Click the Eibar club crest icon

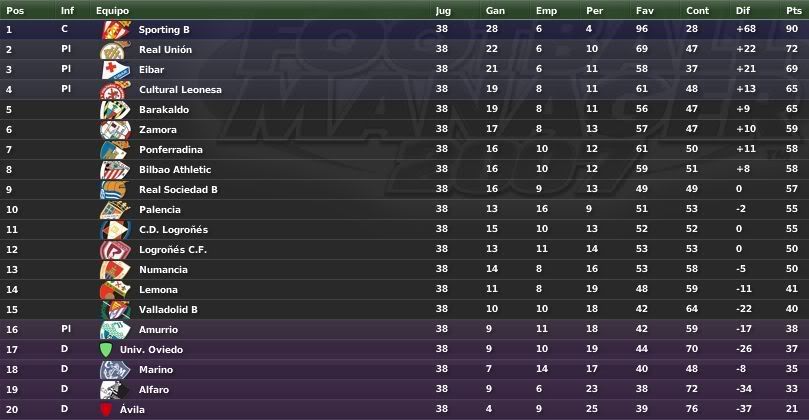pos(116,70)
